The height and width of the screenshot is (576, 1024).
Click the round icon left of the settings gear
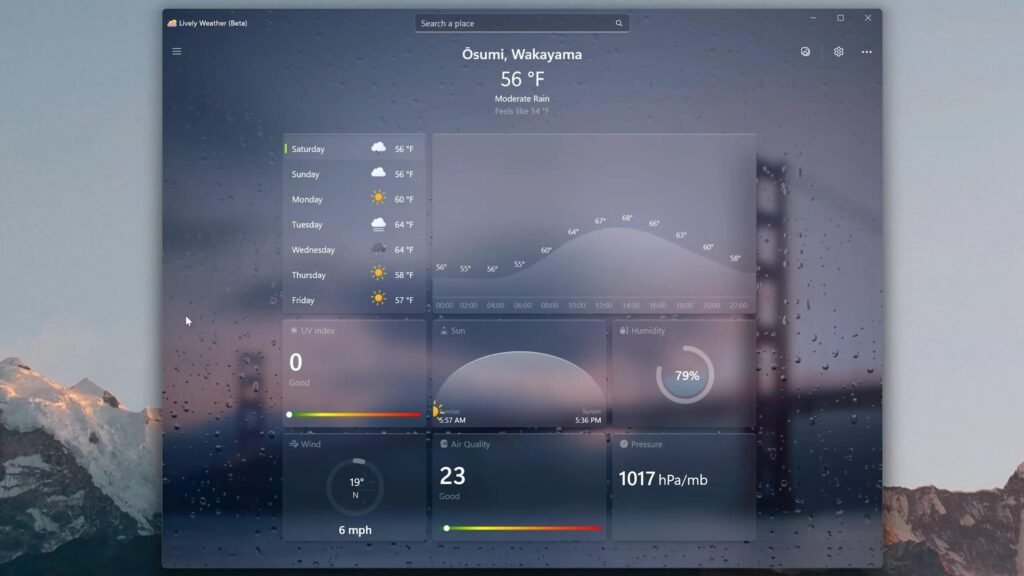(805, 52)
